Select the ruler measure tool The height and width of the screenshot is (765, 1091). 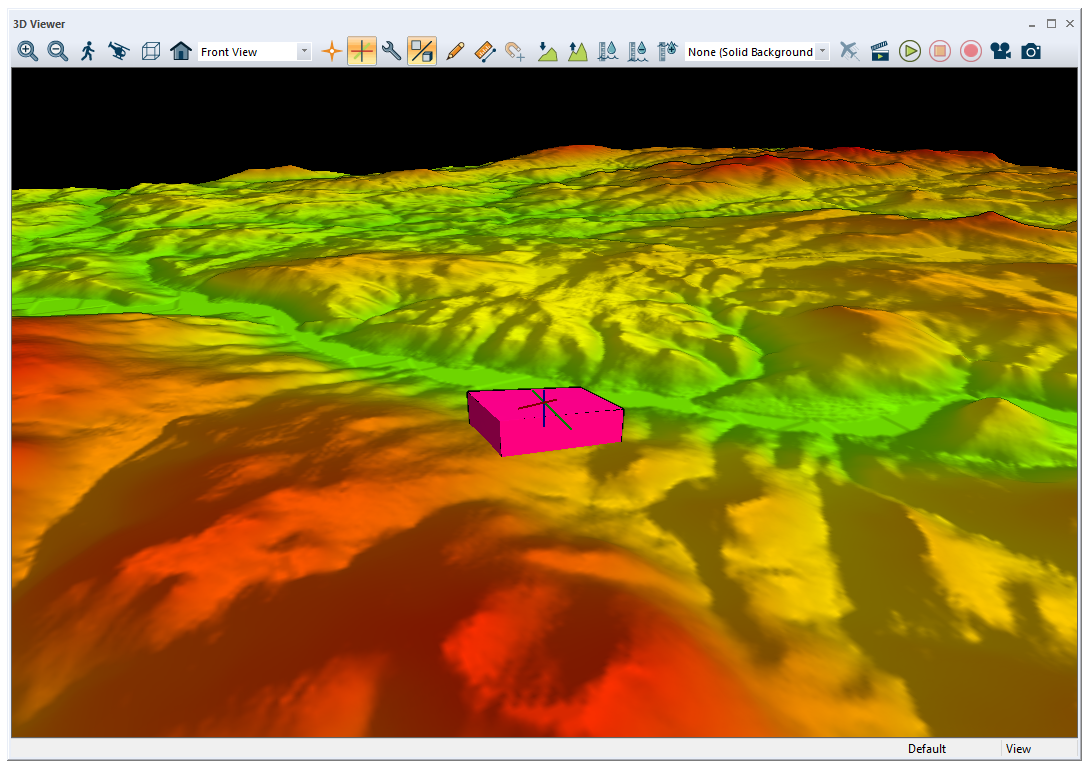[485, 52]
